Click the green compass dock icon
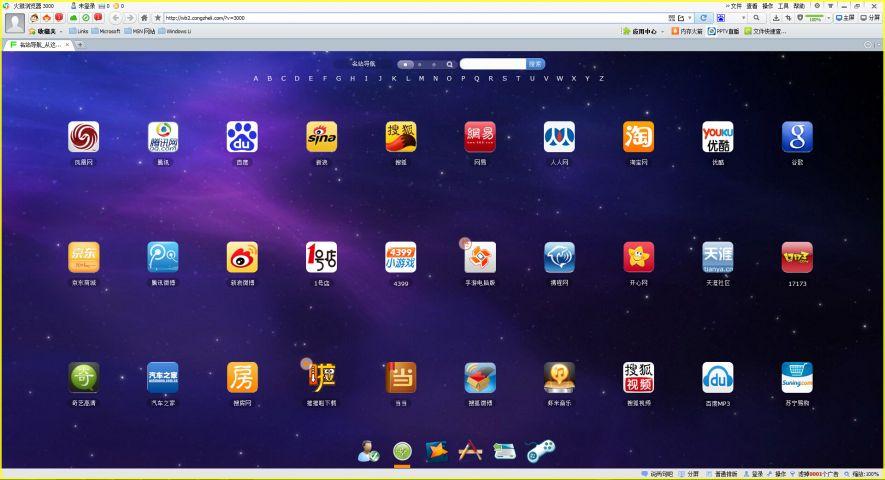885x480 pixels. tap(402, 451)
